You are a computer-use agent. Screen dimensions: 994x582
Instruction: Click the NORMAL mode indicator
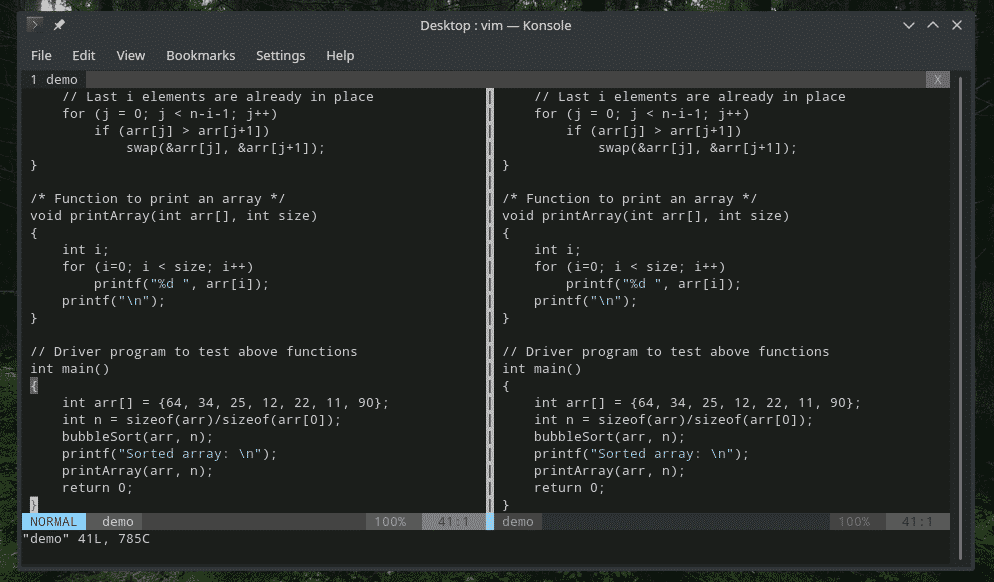54,522
